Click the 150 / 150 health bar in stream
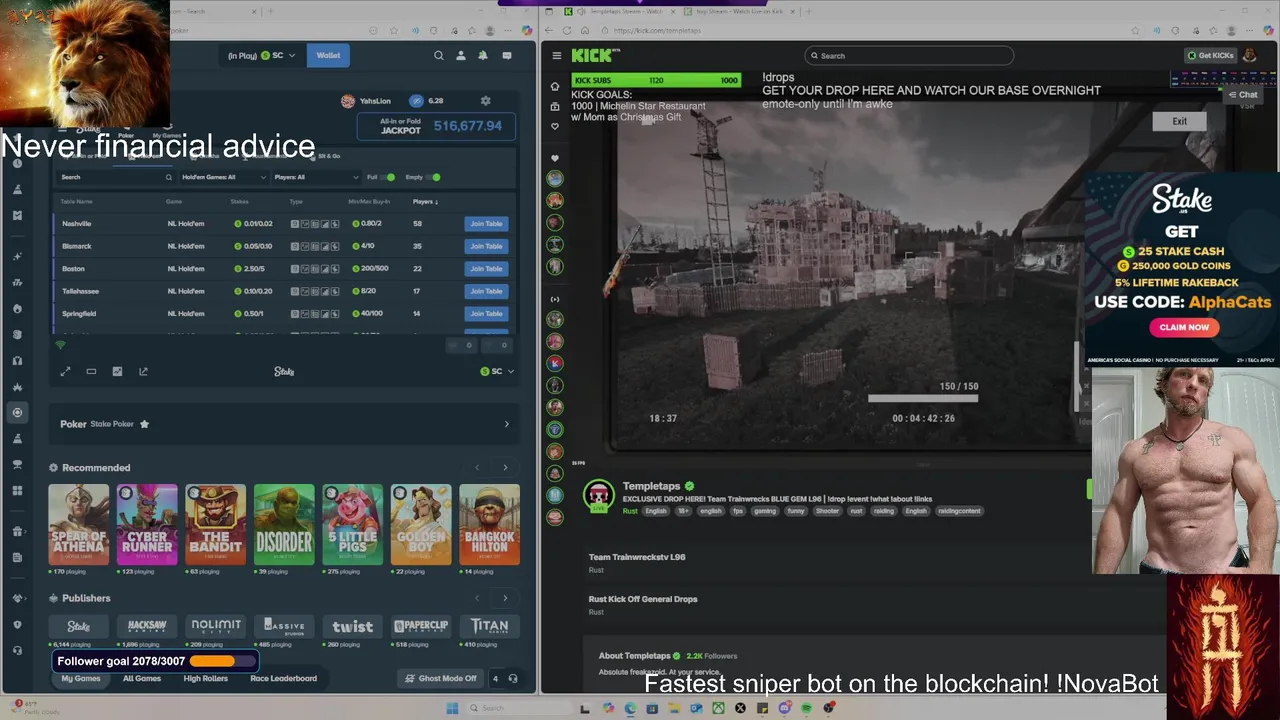Image resolution: width=1280 pixels, height=720 pixels. tap(923, 398)
